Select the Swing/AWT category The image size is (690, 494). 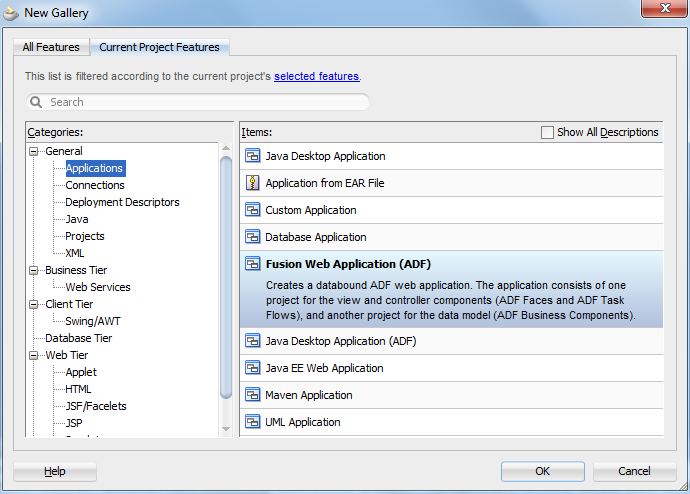click(92, 321)
